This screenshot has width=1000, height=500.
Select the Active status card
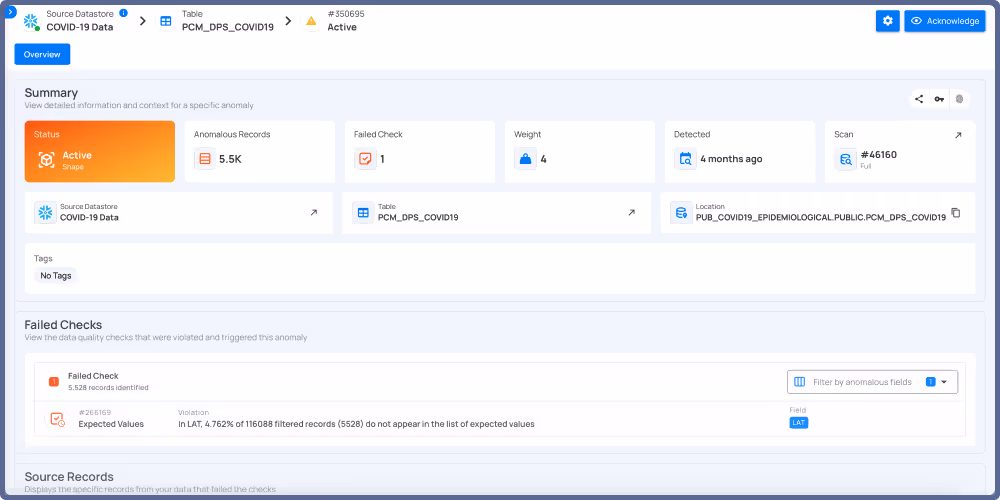(100, 152)
